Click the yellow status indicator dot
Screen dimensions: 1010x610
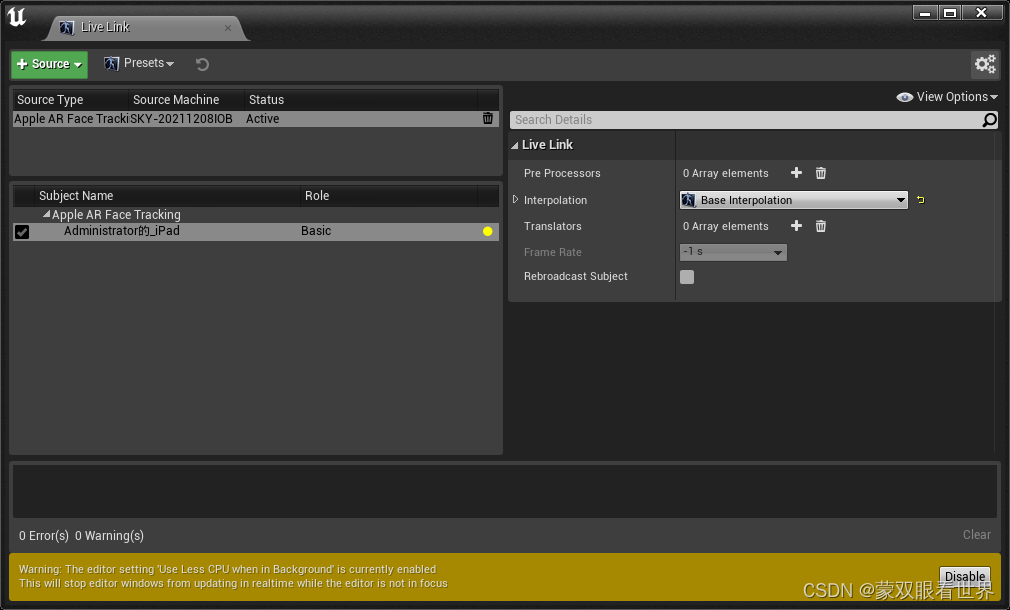[488, 231]
